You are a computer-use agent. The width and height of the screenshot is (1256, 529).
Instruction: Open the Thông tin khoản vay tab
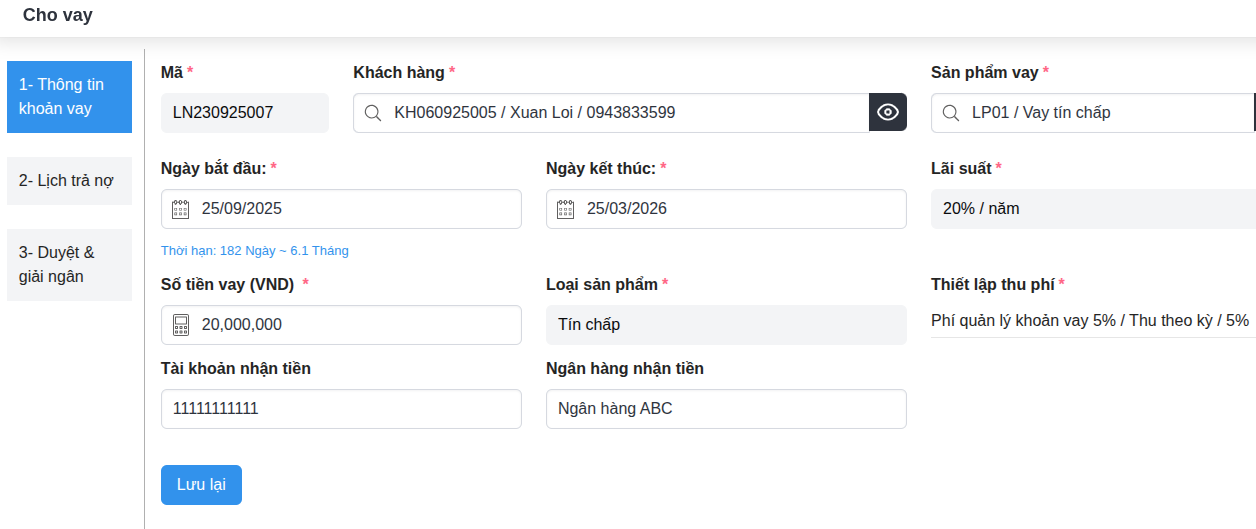tap(69, 97)
